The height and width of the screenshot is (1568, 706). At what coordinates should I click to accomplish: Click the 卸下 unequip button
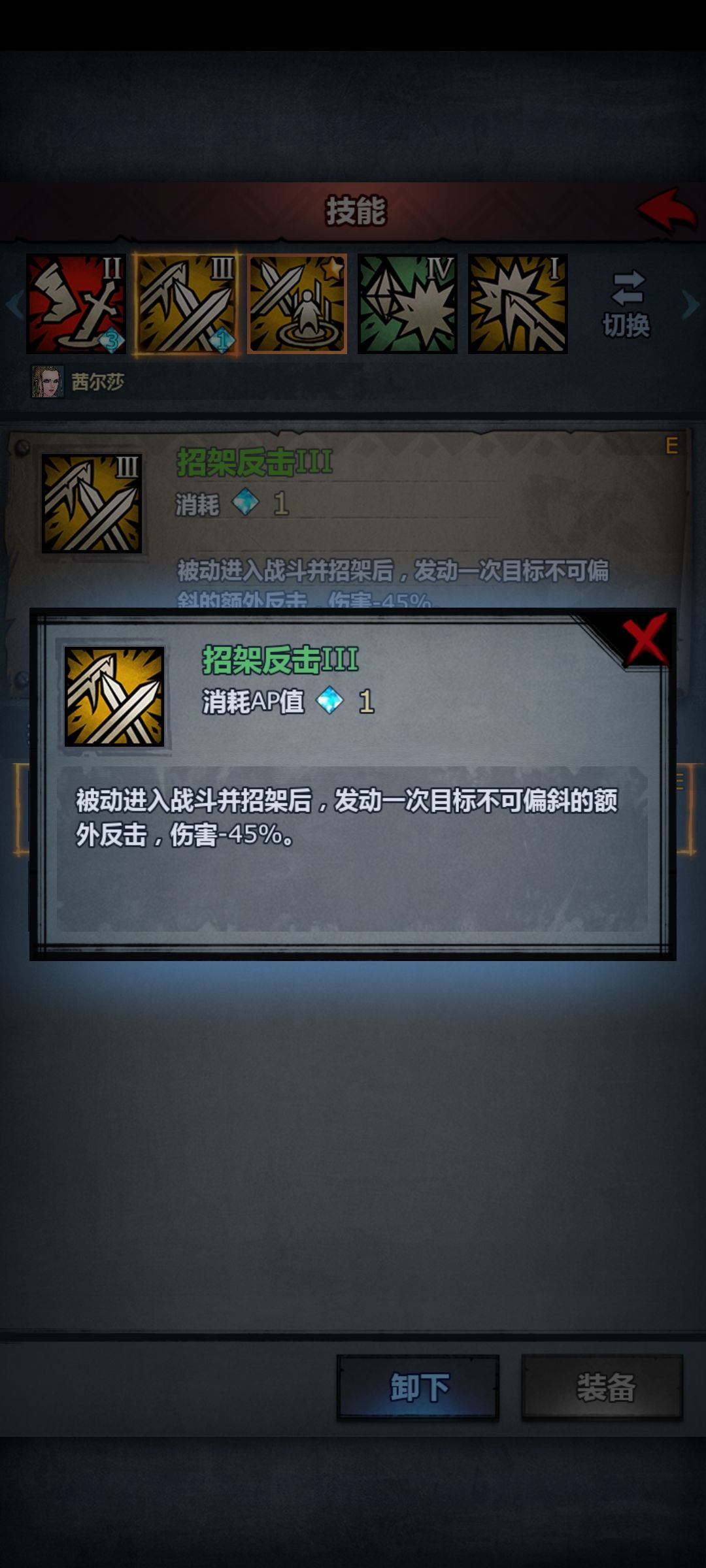pos(418,1386)
